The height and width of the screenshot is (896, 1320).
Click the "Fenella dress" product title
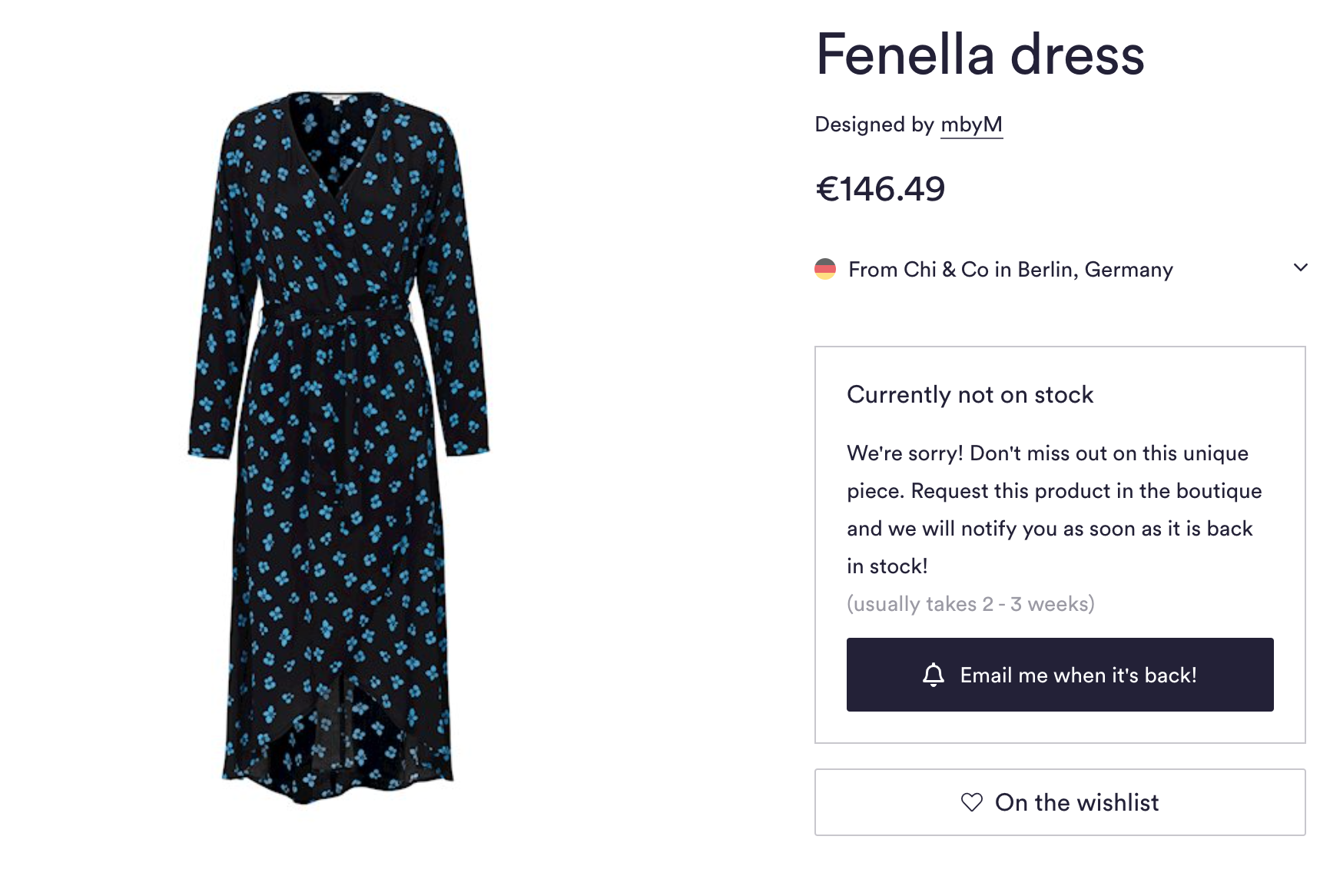point(980,55)
